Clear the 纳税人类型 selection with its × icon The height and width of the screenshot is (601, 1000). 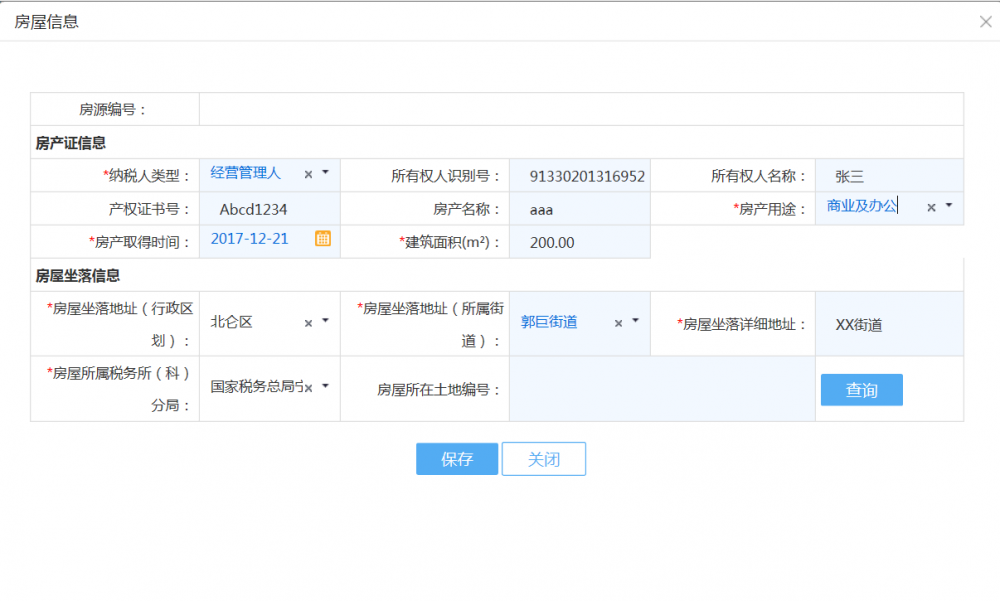[308, 174]
